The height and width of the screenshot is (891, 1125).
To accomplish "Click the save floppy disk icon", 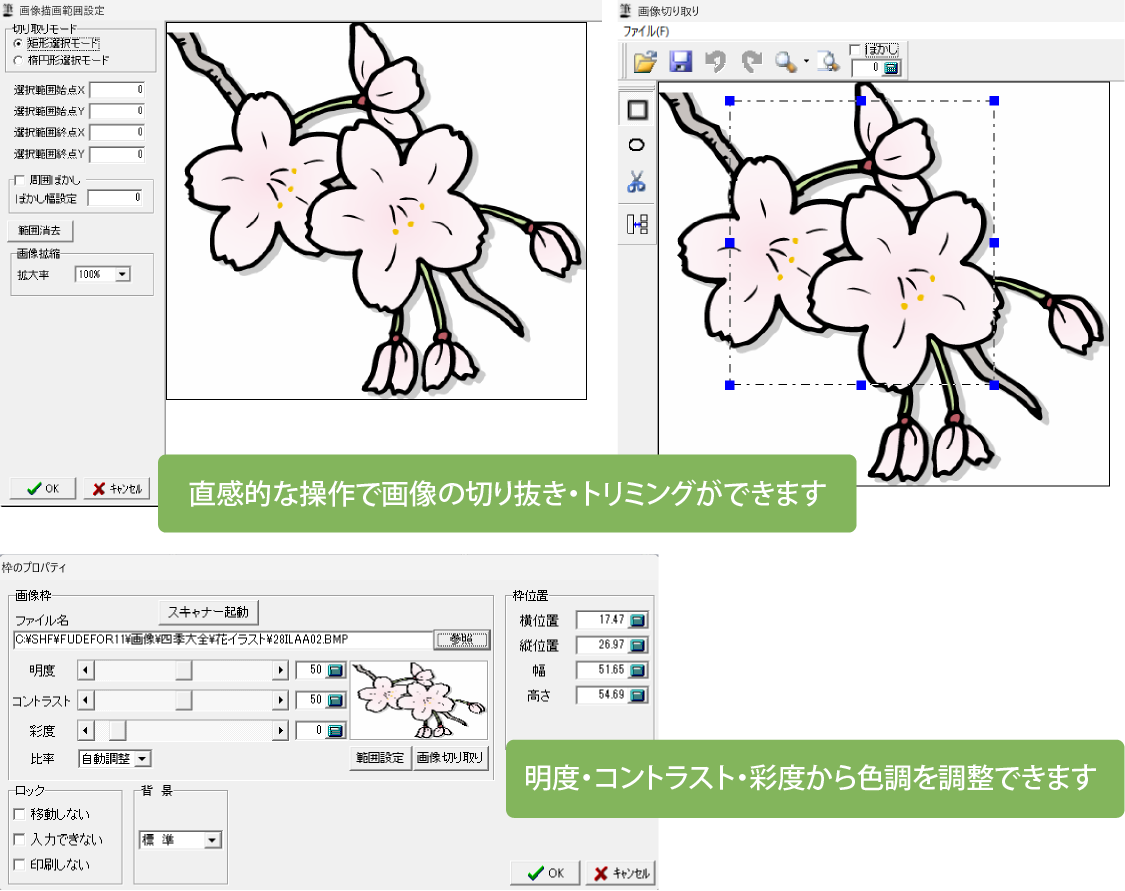I will (680, 61).
